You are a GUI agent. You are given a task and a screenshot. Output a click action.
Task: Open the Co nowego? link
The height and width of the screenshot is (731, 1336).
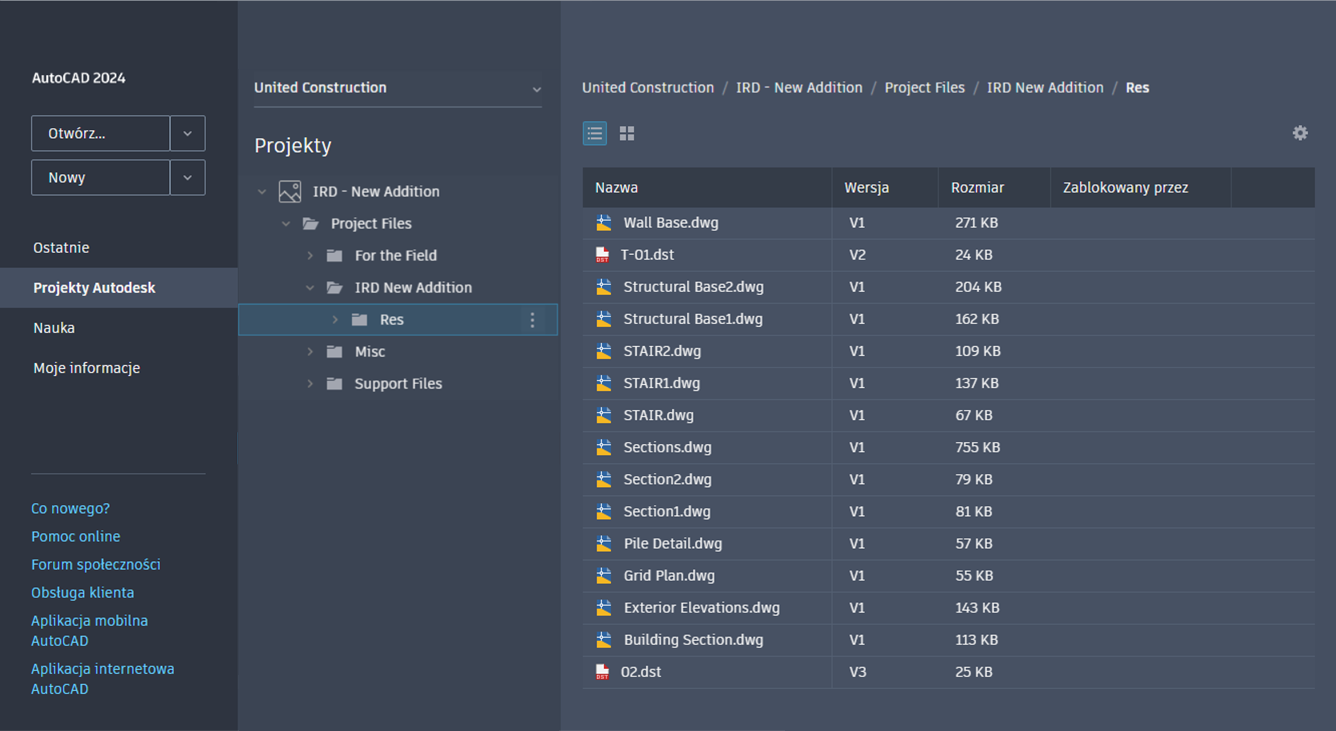pyautogui.click(x=71, y=508)
